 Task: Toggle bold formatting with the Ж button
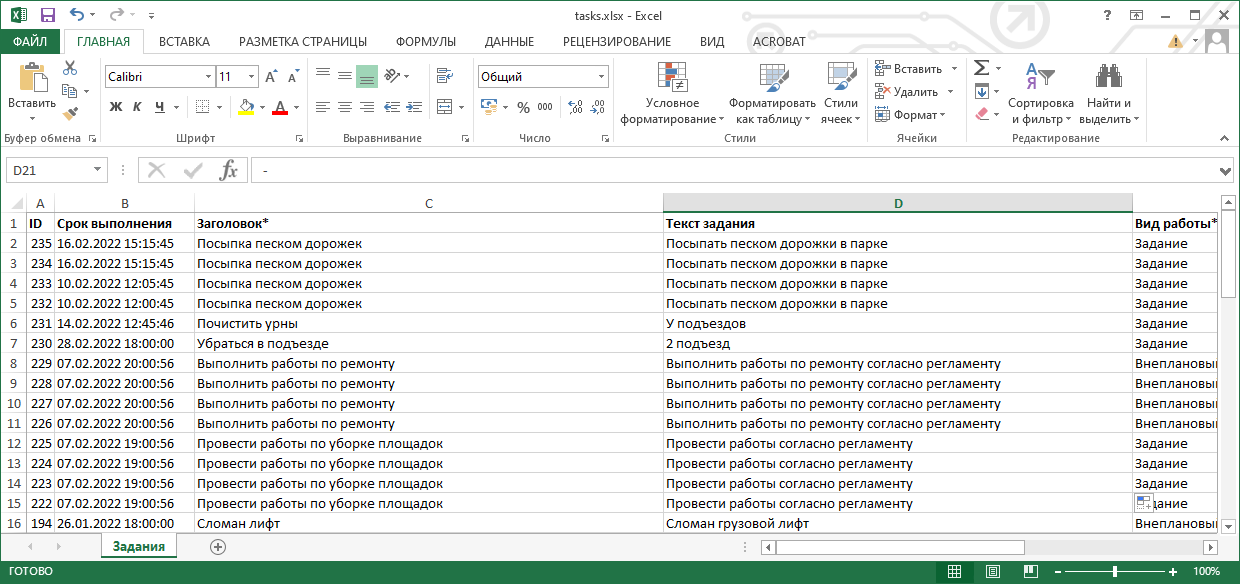116,107
